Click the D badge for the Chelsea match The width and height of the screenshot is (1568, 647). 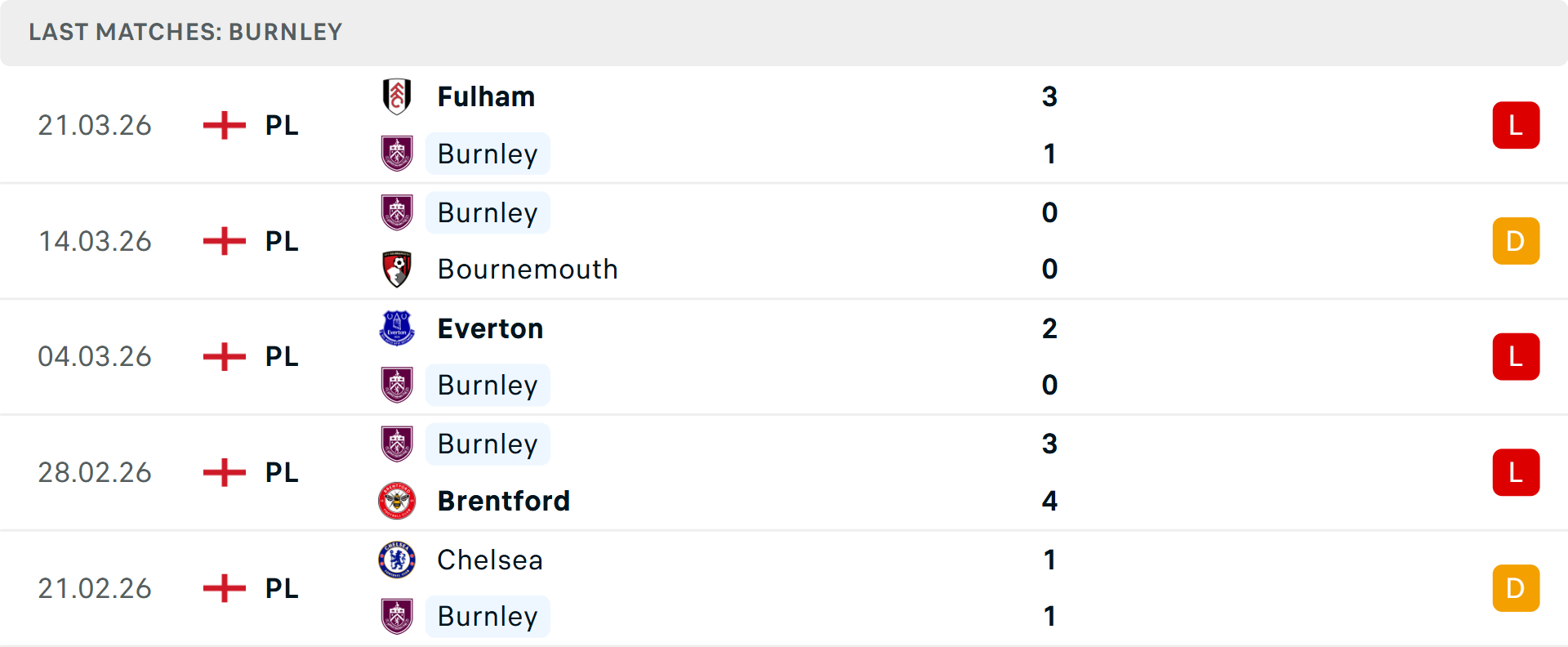click(x=1516, y=587)
